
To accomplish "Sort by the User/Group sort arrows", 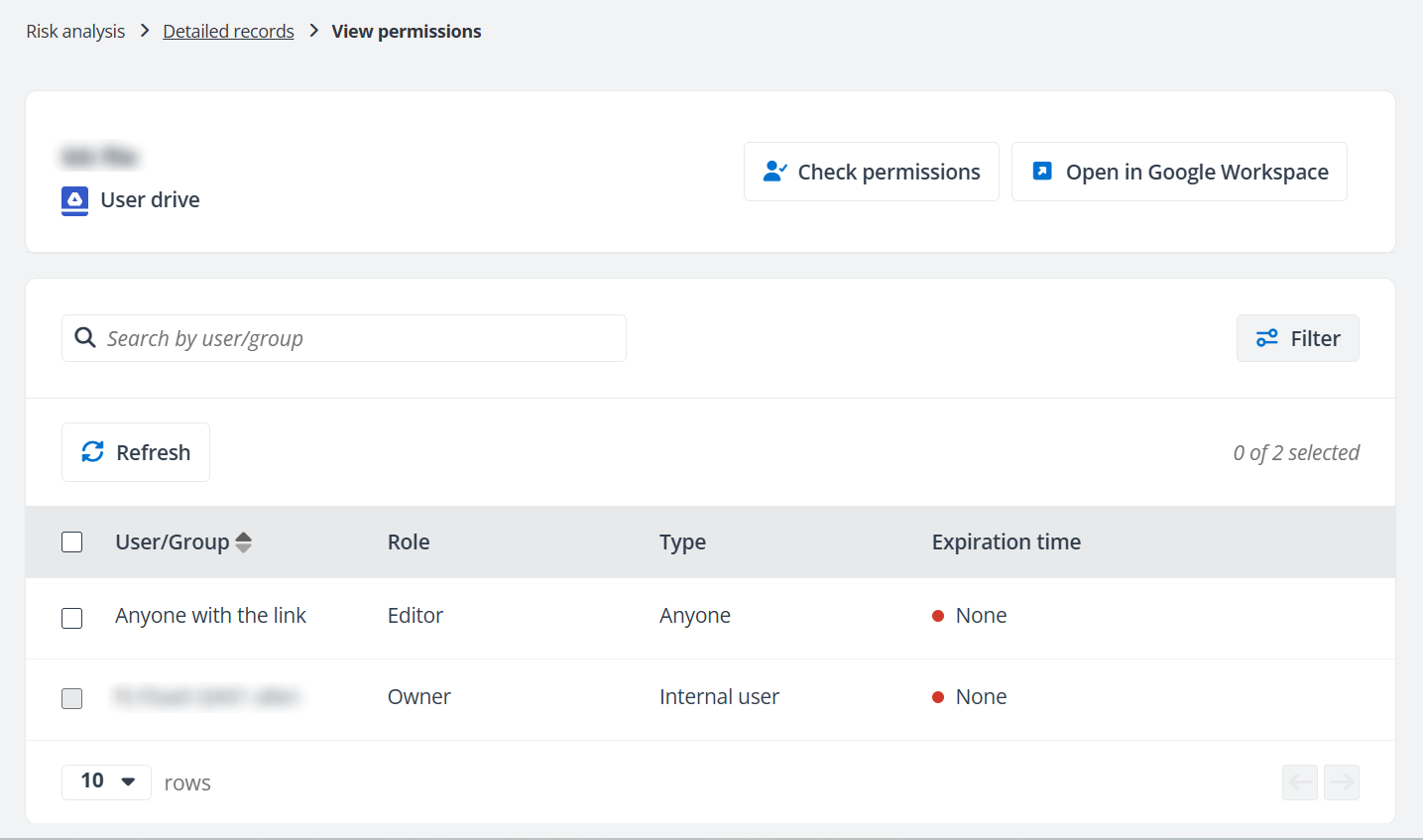I will [243, 542].
